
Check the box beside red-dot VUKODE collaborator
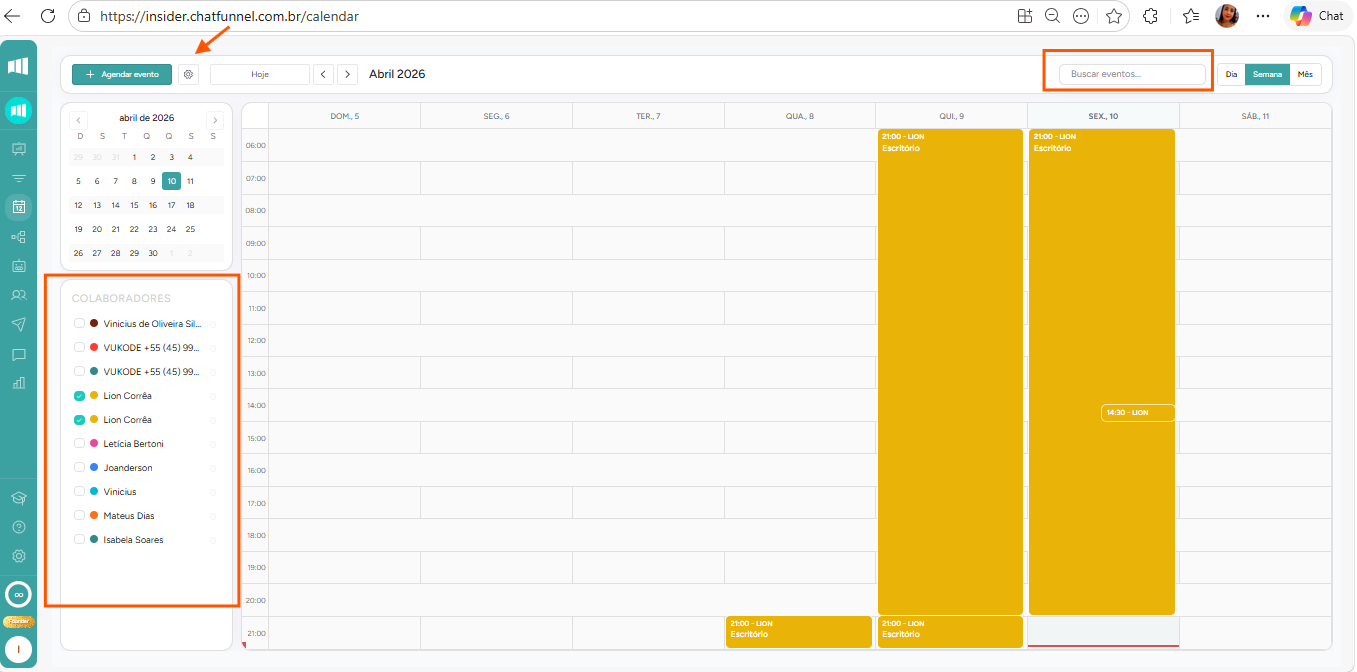79,348
